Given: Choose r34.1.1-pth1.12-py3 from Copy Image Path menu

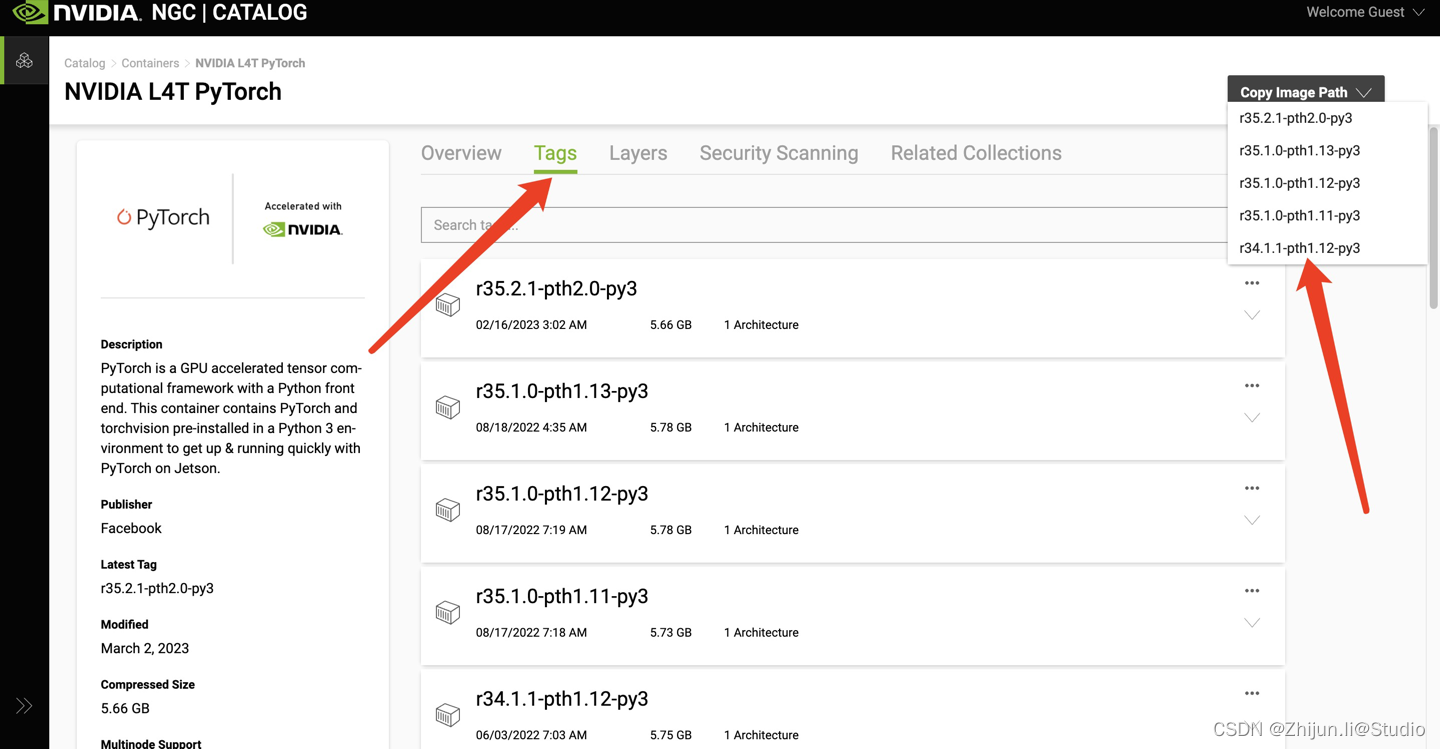Looking at the screenshot, I should [x=1328, y=248].
